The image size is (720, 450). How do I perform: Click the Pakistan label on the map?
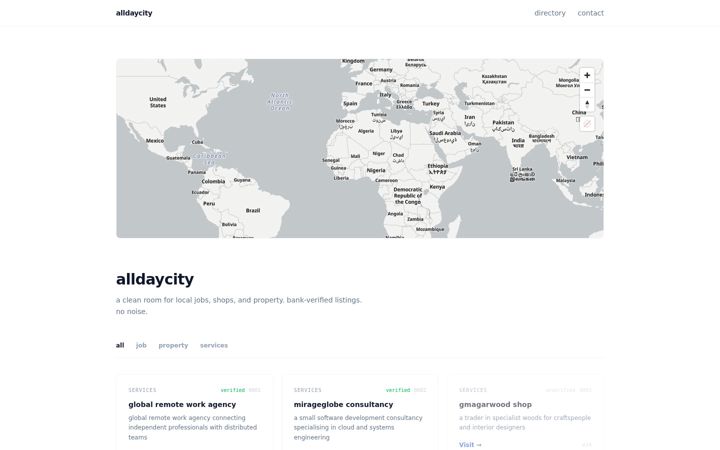[503, 125]
